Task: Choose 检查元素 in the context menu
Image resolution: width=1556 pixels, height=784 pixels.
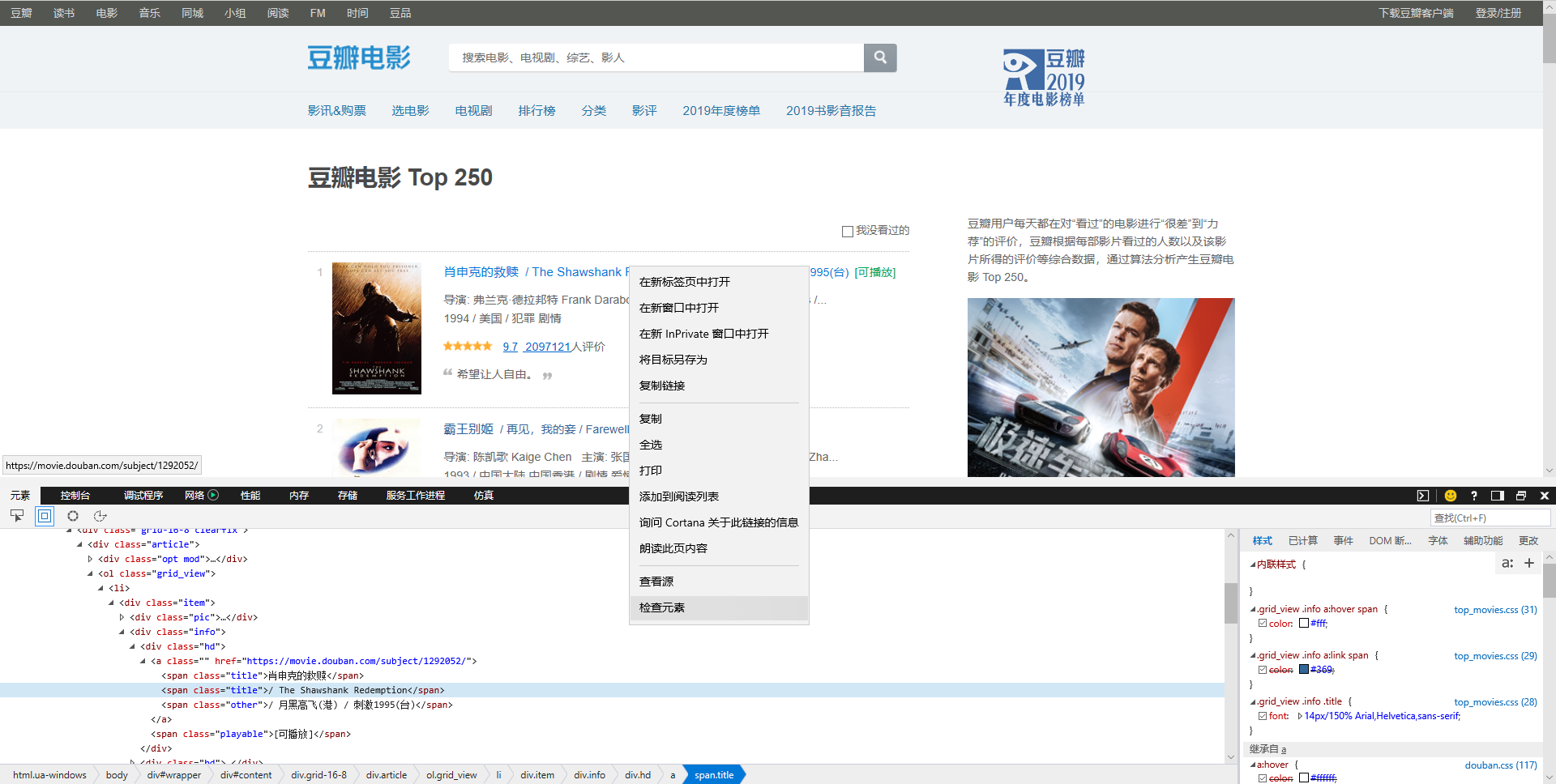Action: 719,607
